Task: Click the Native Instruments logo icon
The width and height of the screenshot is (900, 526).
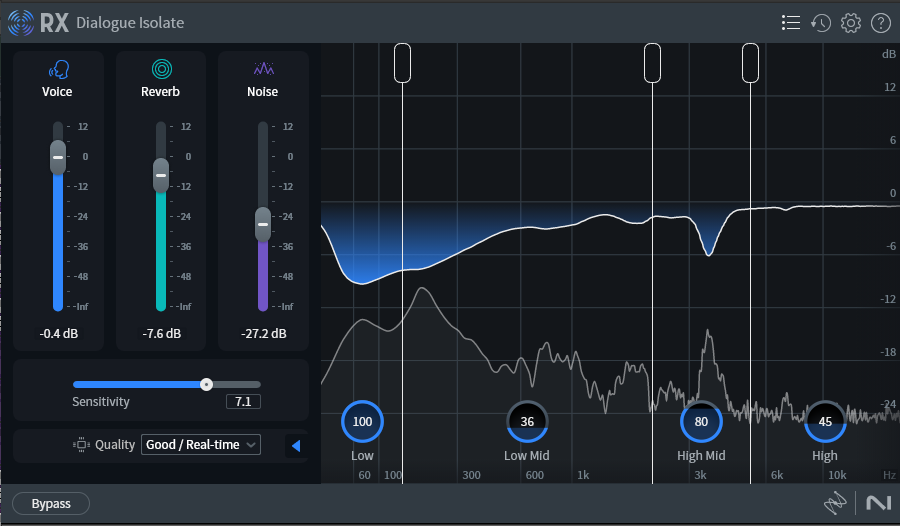Action: point(879,504)
